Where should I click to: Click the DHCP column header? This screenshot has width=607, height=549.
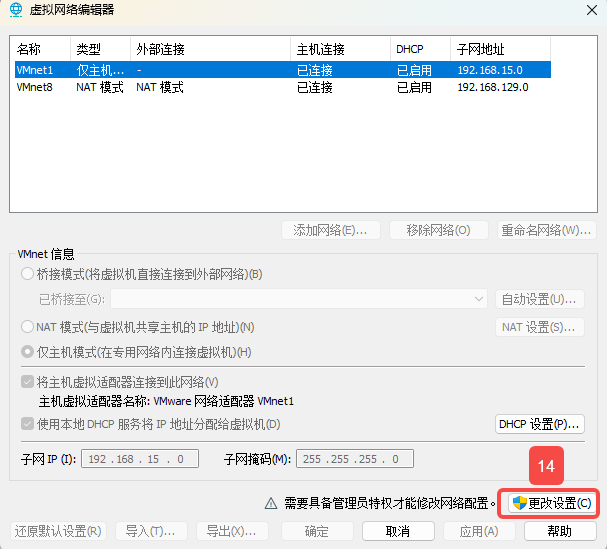coord(421,49)
